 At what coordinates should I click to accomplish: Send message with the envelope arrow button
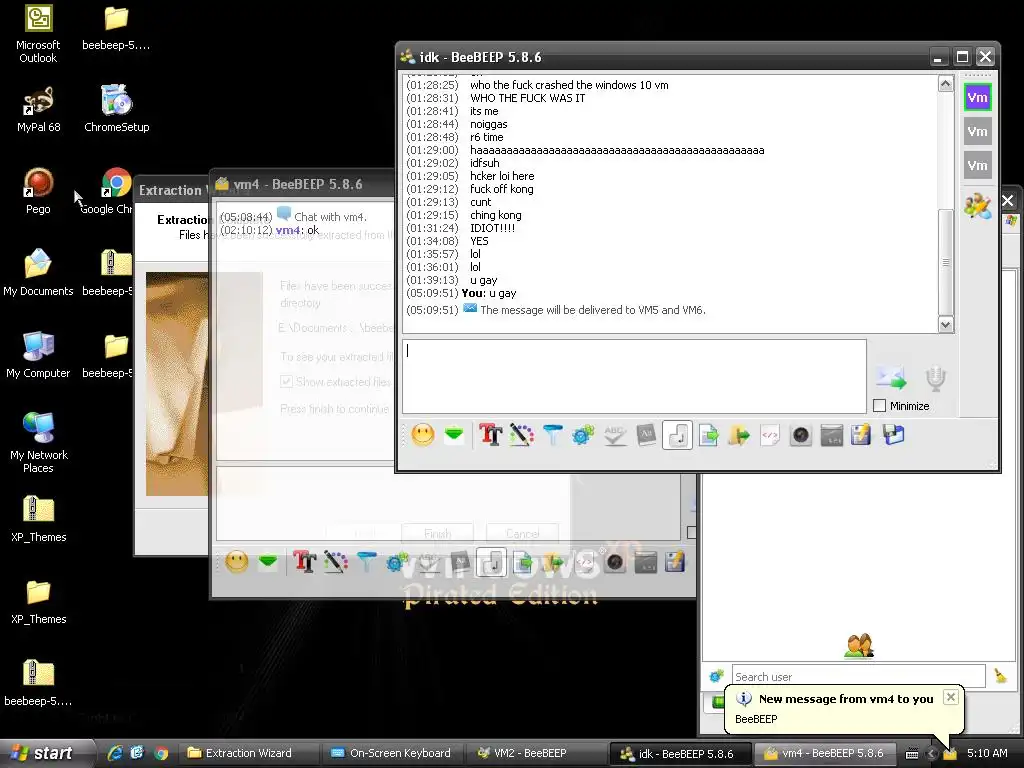[x=891, y=377]
